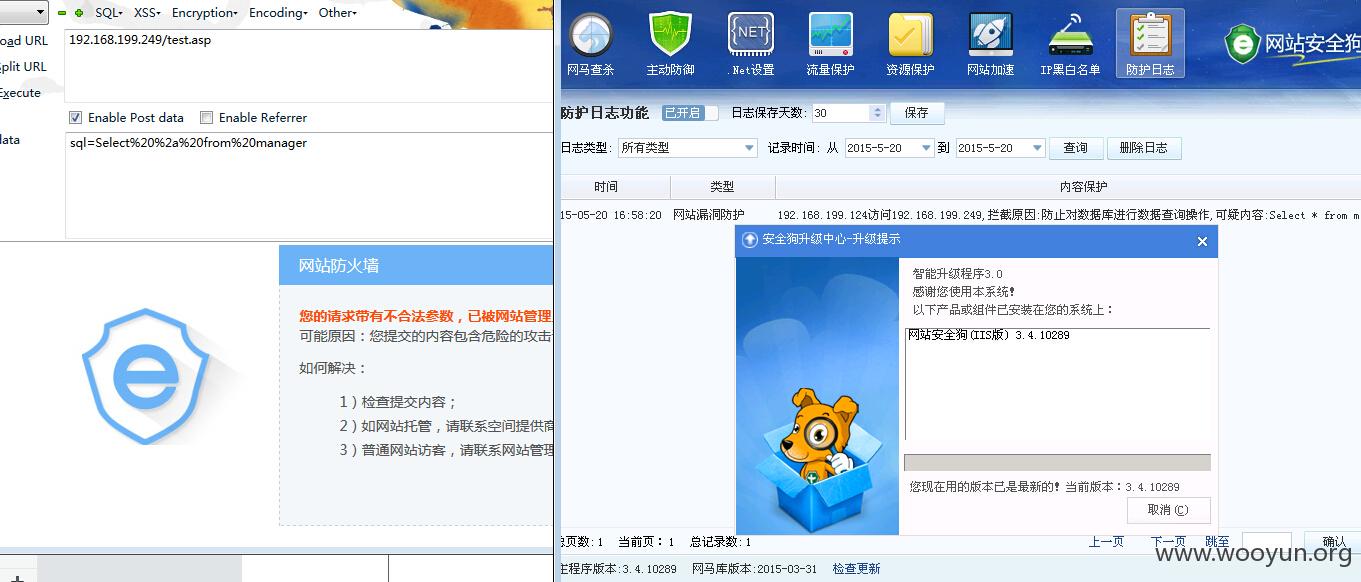Click the URL field with 192.168.199.249/test.asp
The width and height of the screenshot is (1361, 582).
(x=309, y=65)
